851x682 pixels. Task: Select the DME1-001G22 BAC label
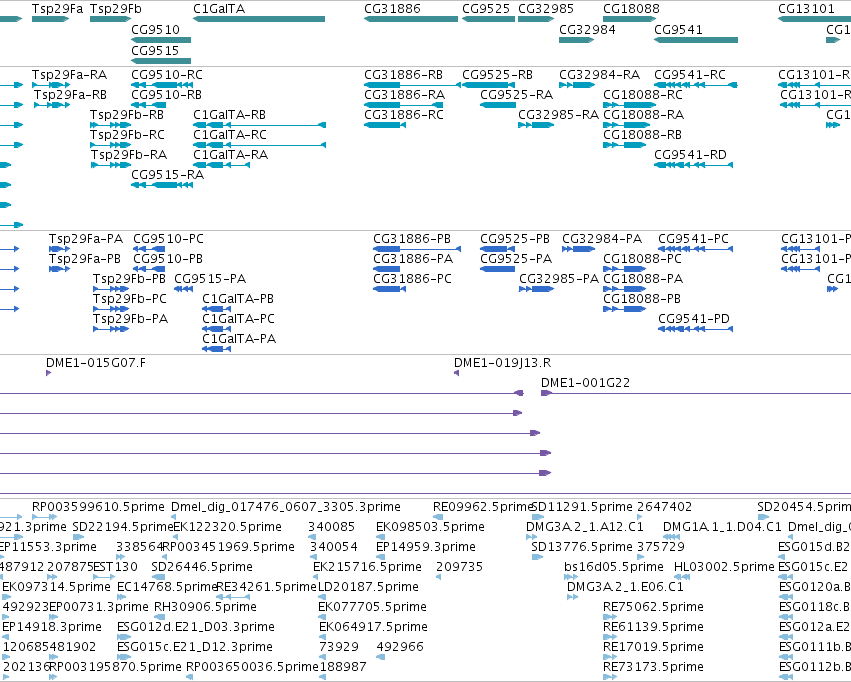tap(586, 383)
